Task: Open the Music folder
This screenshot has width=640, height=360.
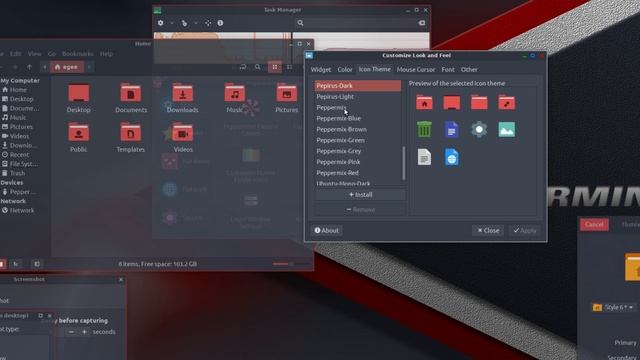Action: point(235,98)
